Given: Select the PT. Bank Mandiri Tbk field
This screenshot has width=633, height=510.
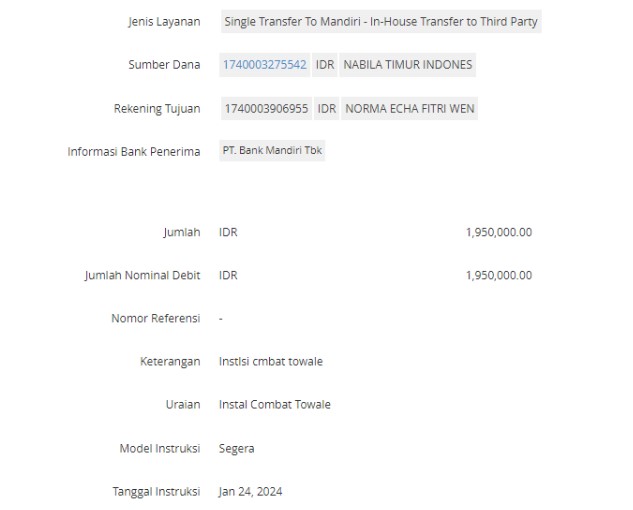Looking at the screenshot, I should tap(272, 150).
